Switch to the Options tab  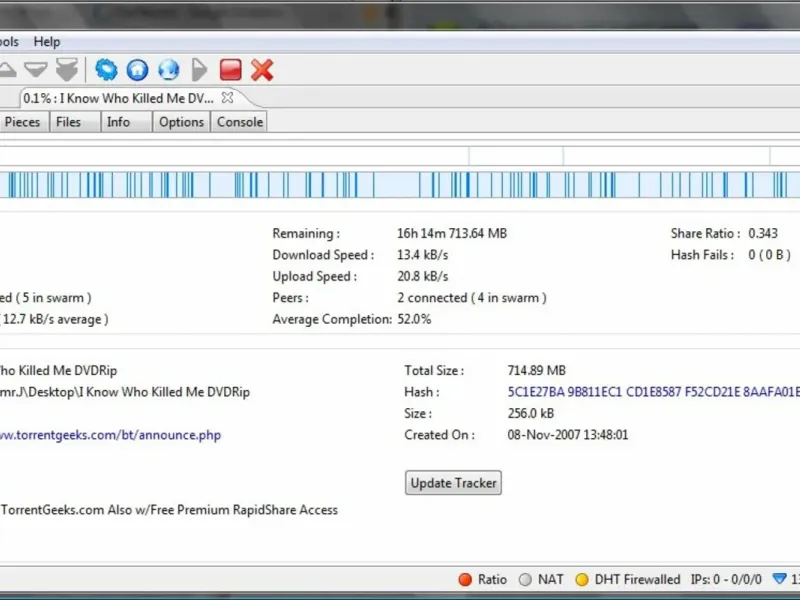(181, 122)
